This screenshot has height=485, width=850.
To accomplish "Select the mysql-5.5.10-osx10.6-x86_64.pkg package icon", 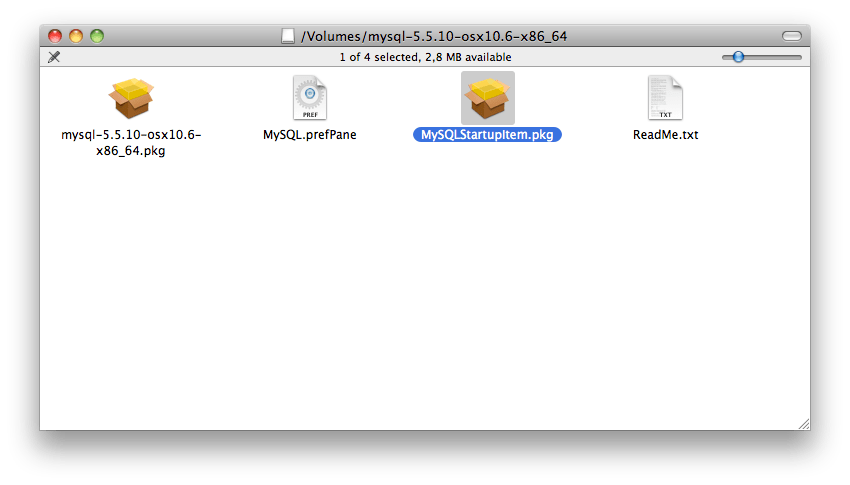I will pos(131,98).
